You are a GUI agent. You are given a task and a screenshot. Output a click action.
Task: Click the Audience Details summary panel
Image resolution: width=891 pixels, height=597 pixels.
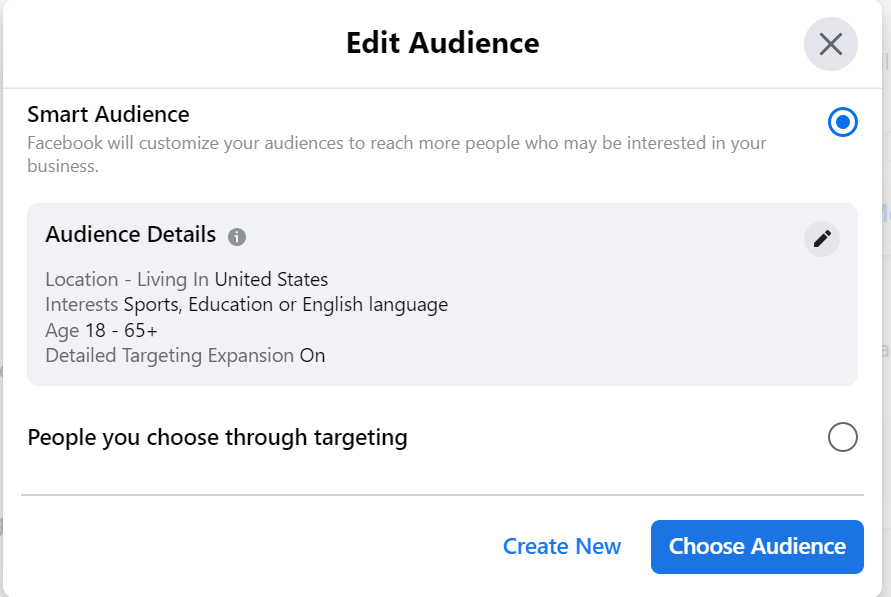point(443,290)
